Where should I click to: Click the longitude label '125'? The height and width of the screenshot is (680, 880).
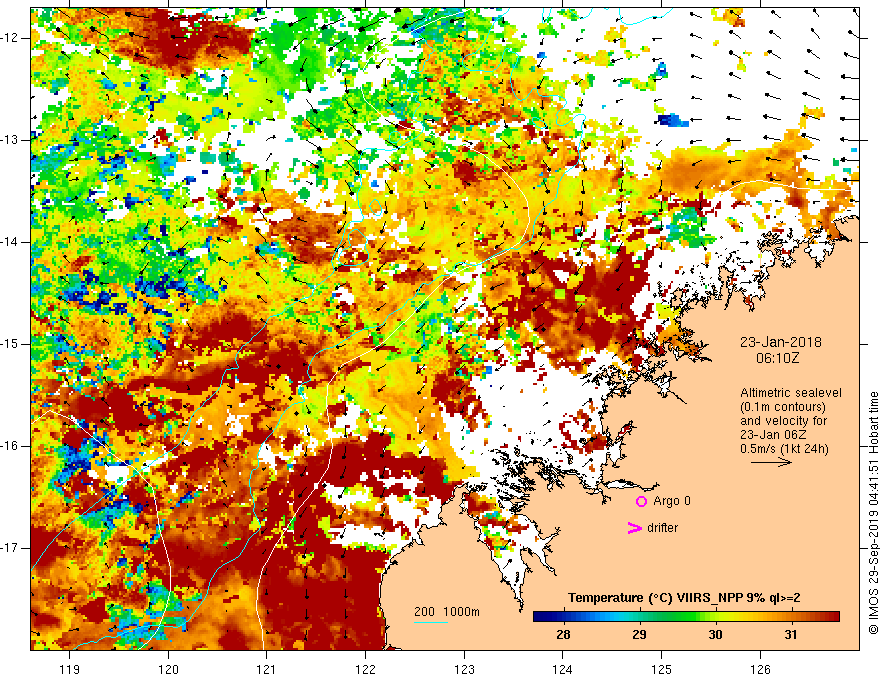point(662,669)
